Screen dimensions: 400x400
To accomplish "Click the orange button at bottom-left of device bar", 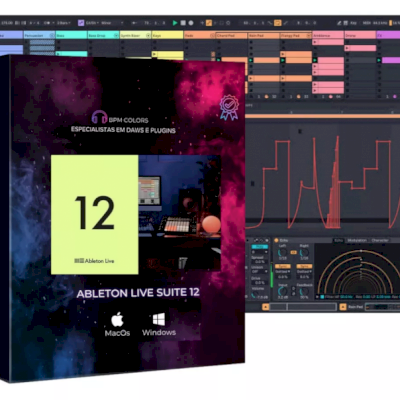I will 266,307.
